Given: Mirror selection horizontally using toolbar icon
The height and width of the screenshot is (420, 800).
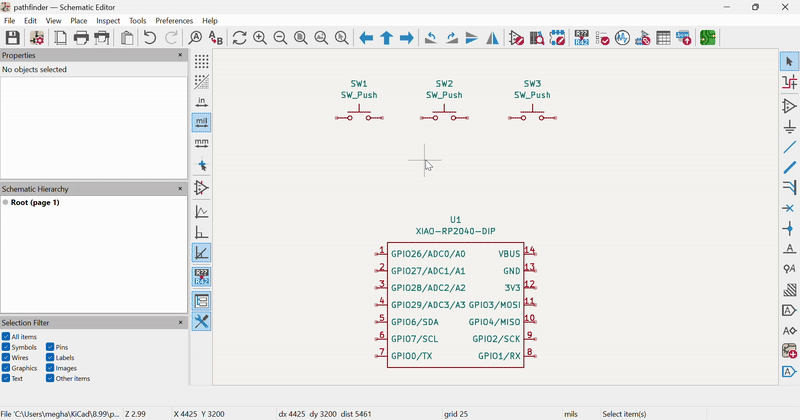Looking at the screenshot, I should [493, 38].
